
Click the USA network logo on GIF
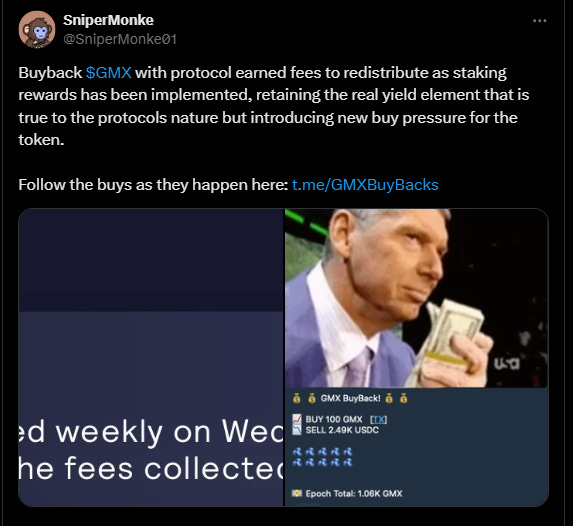coord(507,363)
